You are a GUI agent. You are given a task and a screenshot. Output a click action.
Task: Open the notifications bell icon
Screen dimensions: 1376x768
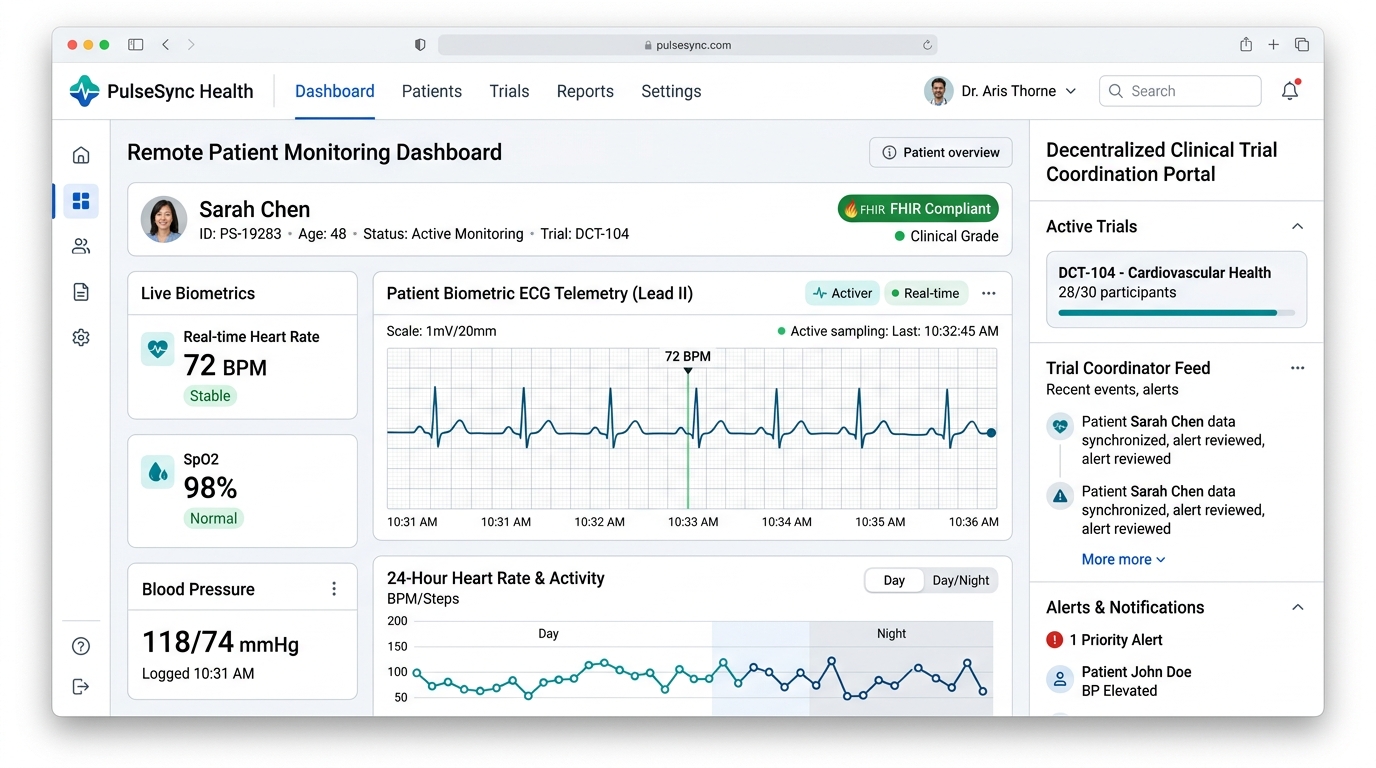pyautogui.click(x=1290, y=91)
